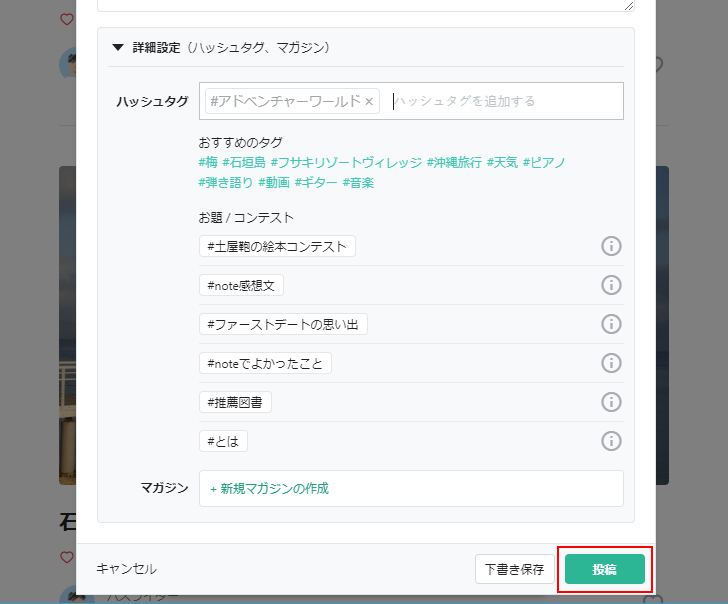728x604 pixels.
Task: Open info icon for #ファーストデートの思い出
Action: pyautogui.click(x=611, y=324)
